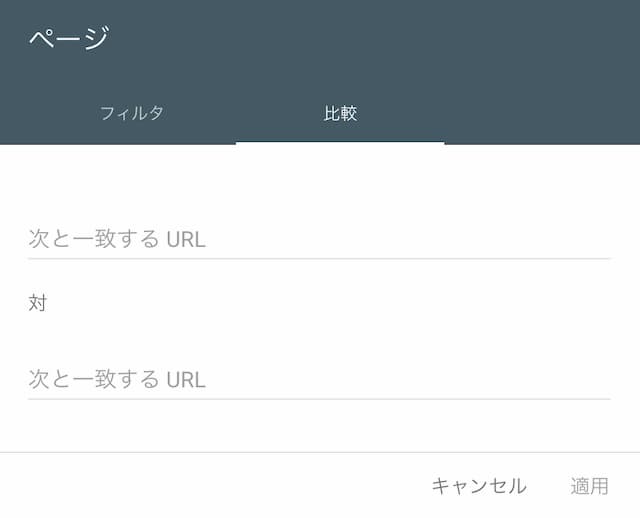The height and width of the screenshot is (518, 640).
Task: Dismiss the page dialog via キャンセル button
Action: point(479,486)
